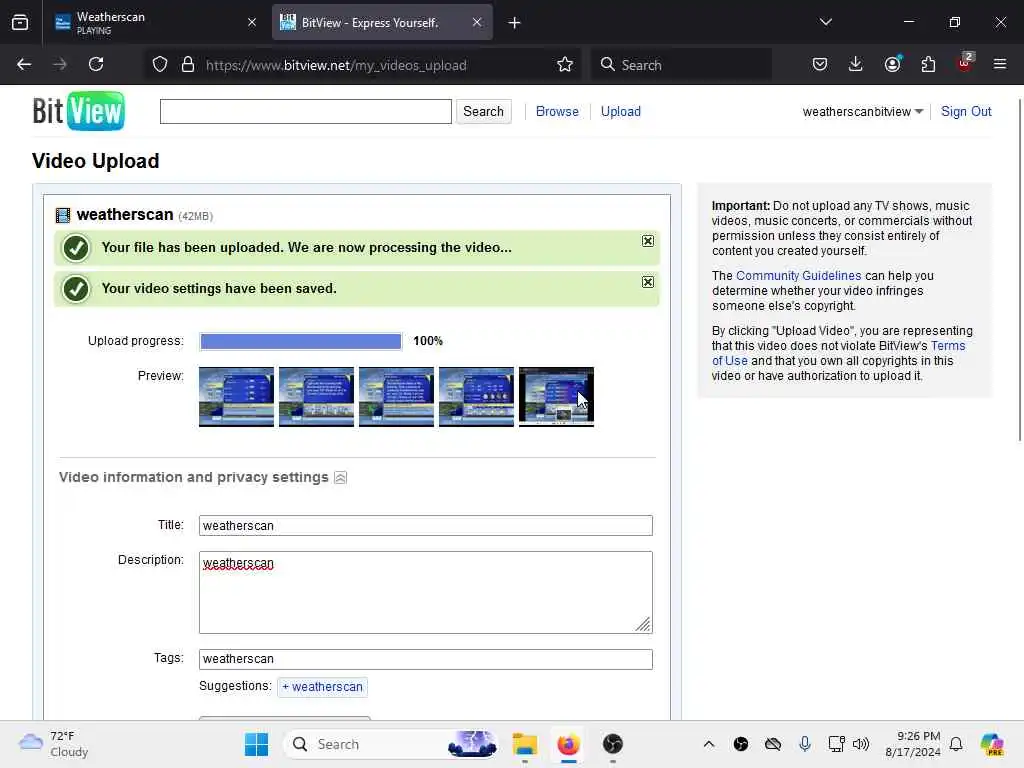Click the Firefox toolbar Search box
The image size is (1024, 768).
(682, 65)
